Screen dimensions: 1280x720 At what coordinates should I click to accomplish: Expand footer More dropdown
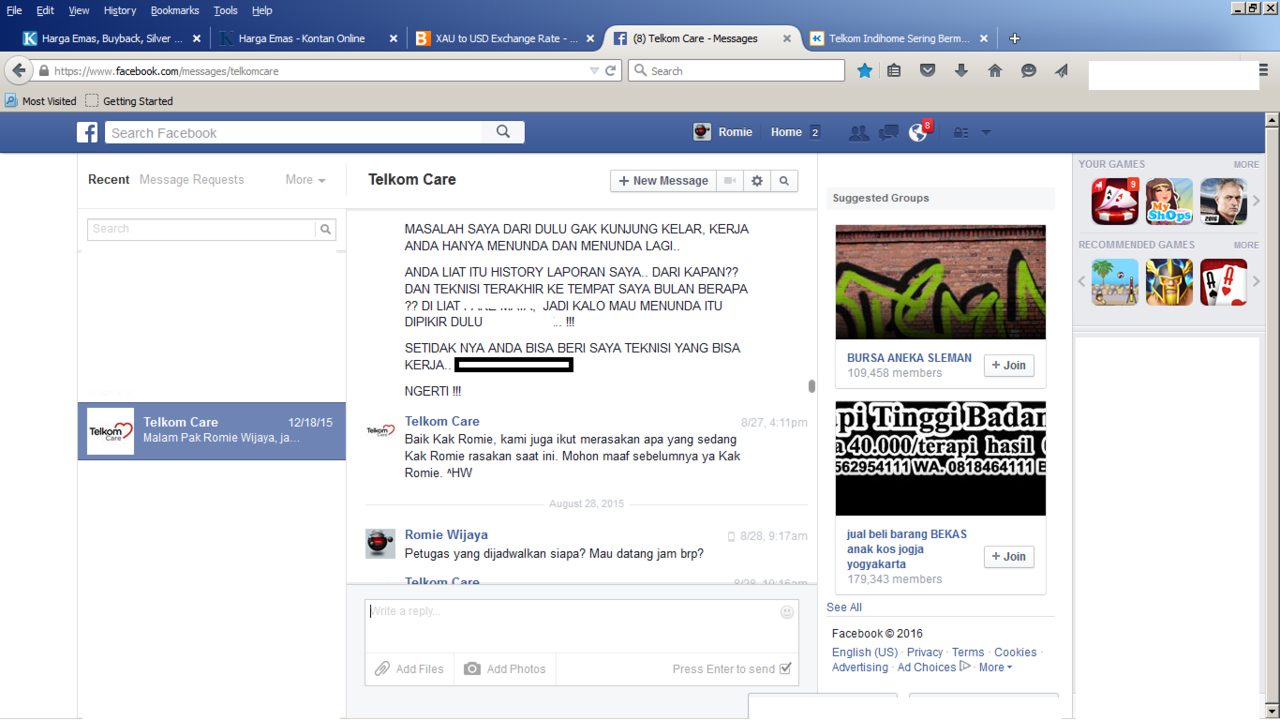pos(995,667)
